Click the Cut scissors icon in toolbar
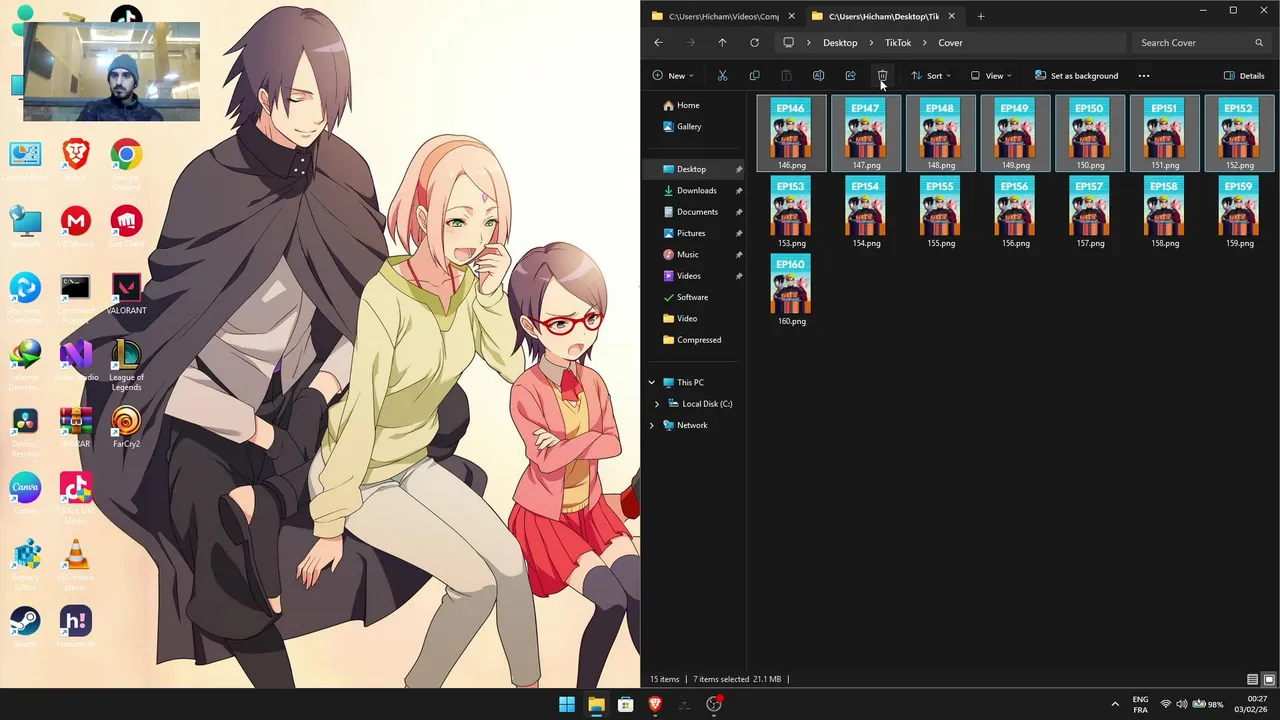This screenshot has width=1280, height=720. coord(722,76)
